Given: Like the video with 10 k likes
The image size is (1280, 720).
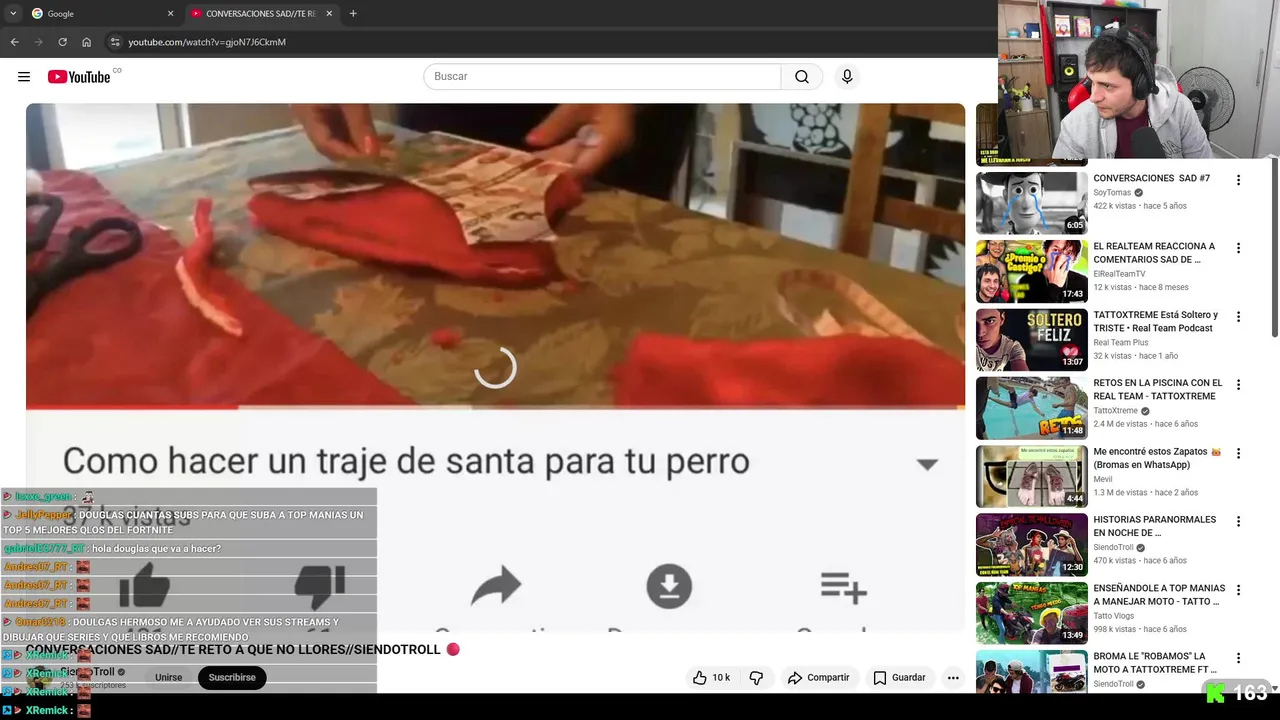Looking at the screenshot, I should 711,678.
